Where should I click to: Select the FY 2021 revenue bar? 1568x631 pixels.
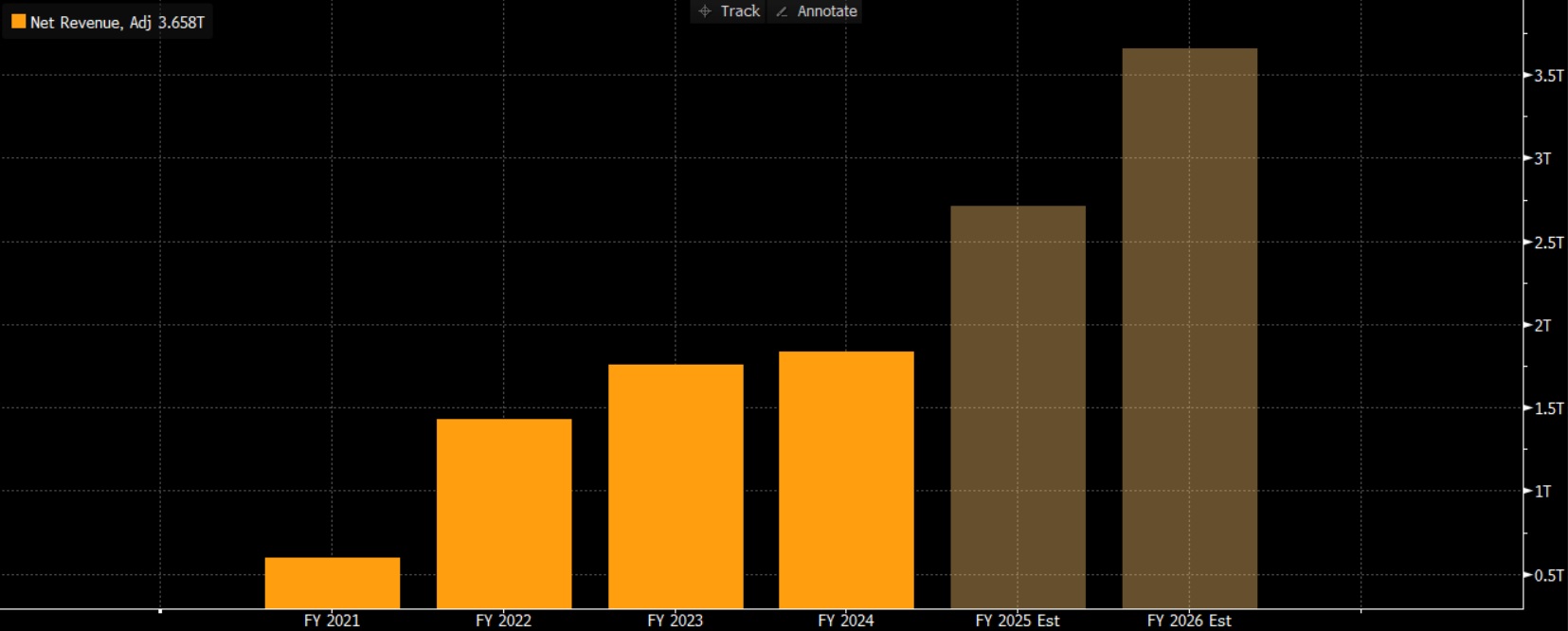(x=332, y=583)
